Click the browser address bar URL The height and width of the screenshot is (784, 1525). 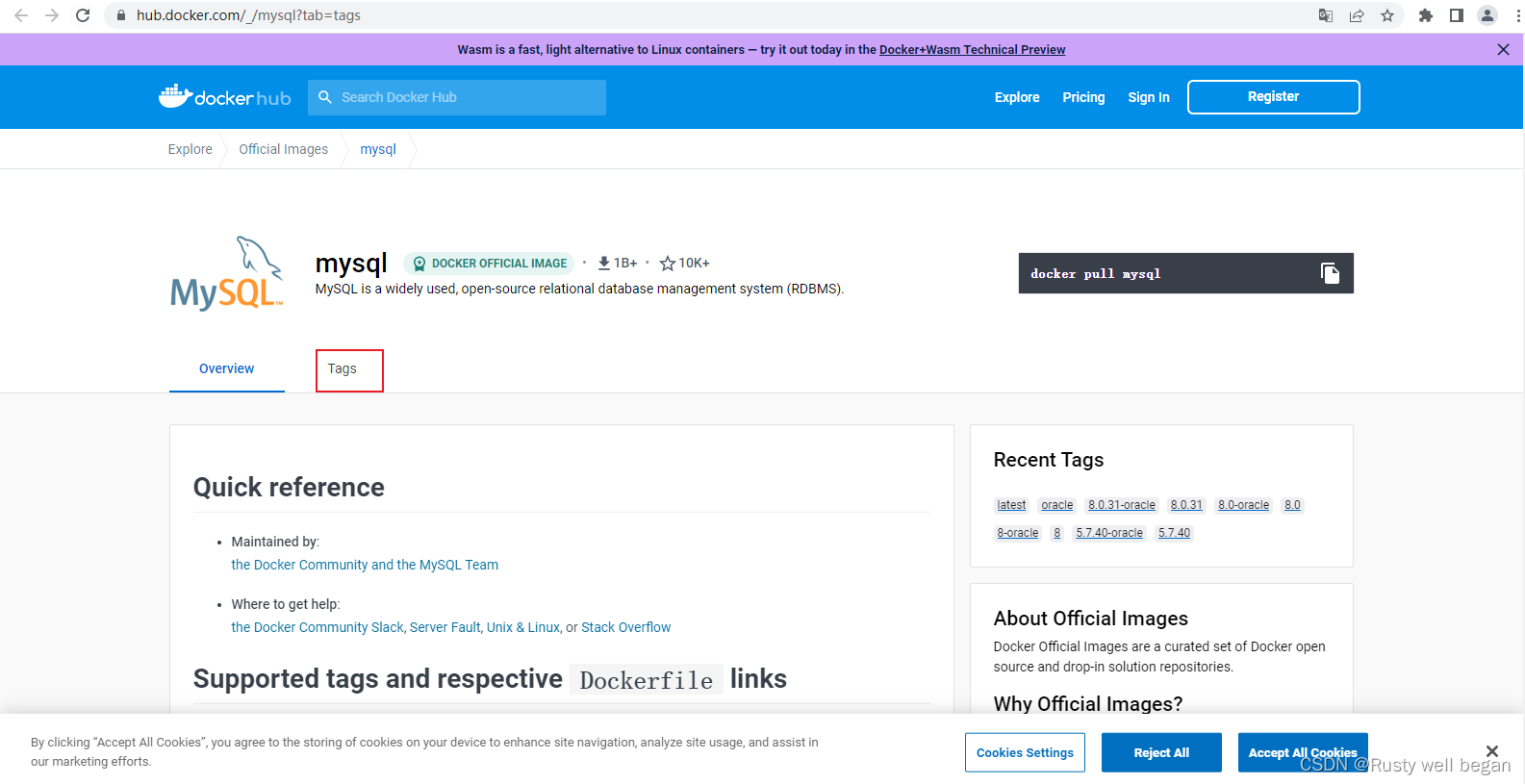[x=248, y=15]
